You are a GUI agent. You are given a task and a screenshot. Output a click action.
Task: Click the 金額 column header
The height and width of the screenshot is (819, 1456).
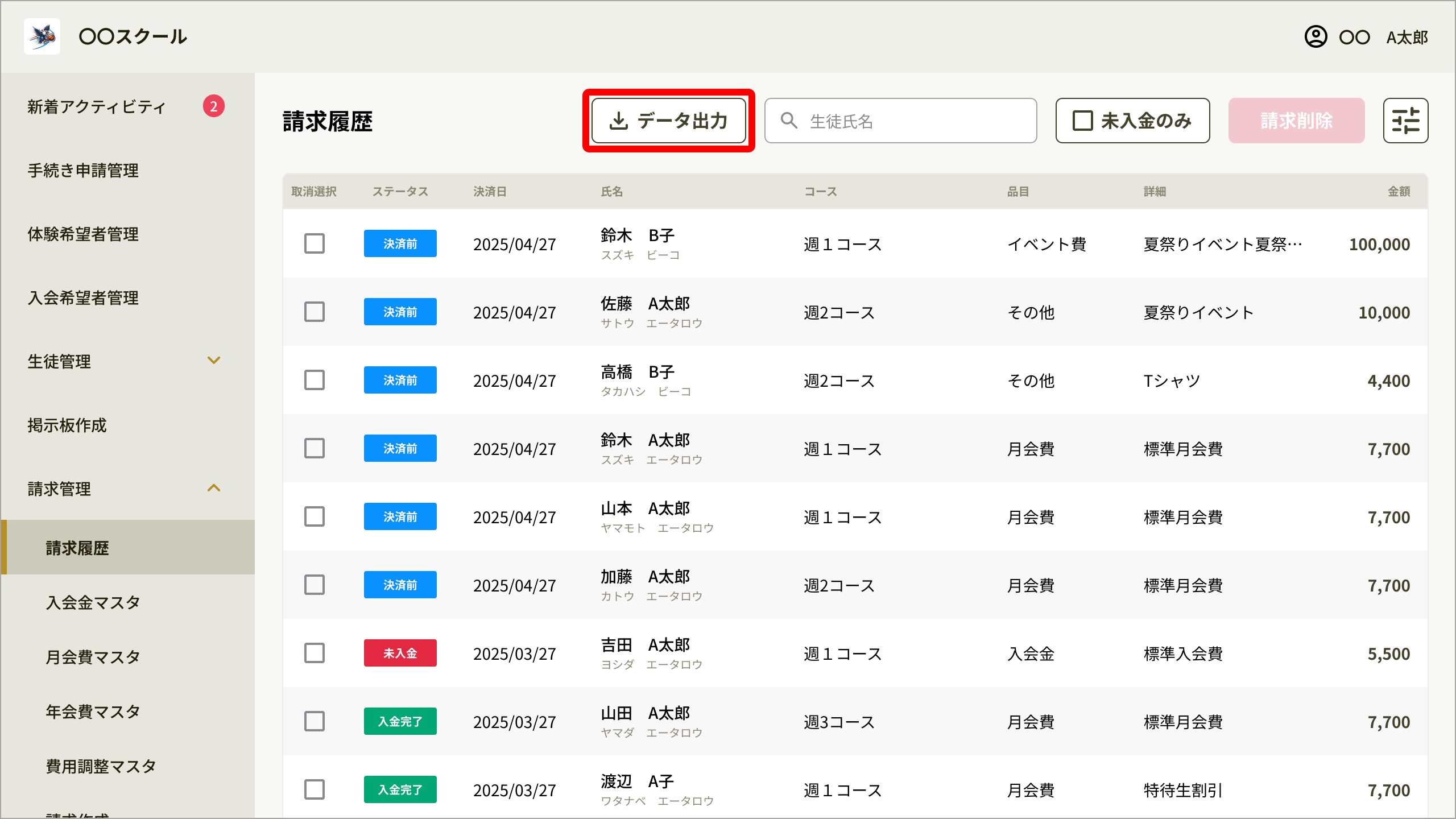(x=1399, y=192)
